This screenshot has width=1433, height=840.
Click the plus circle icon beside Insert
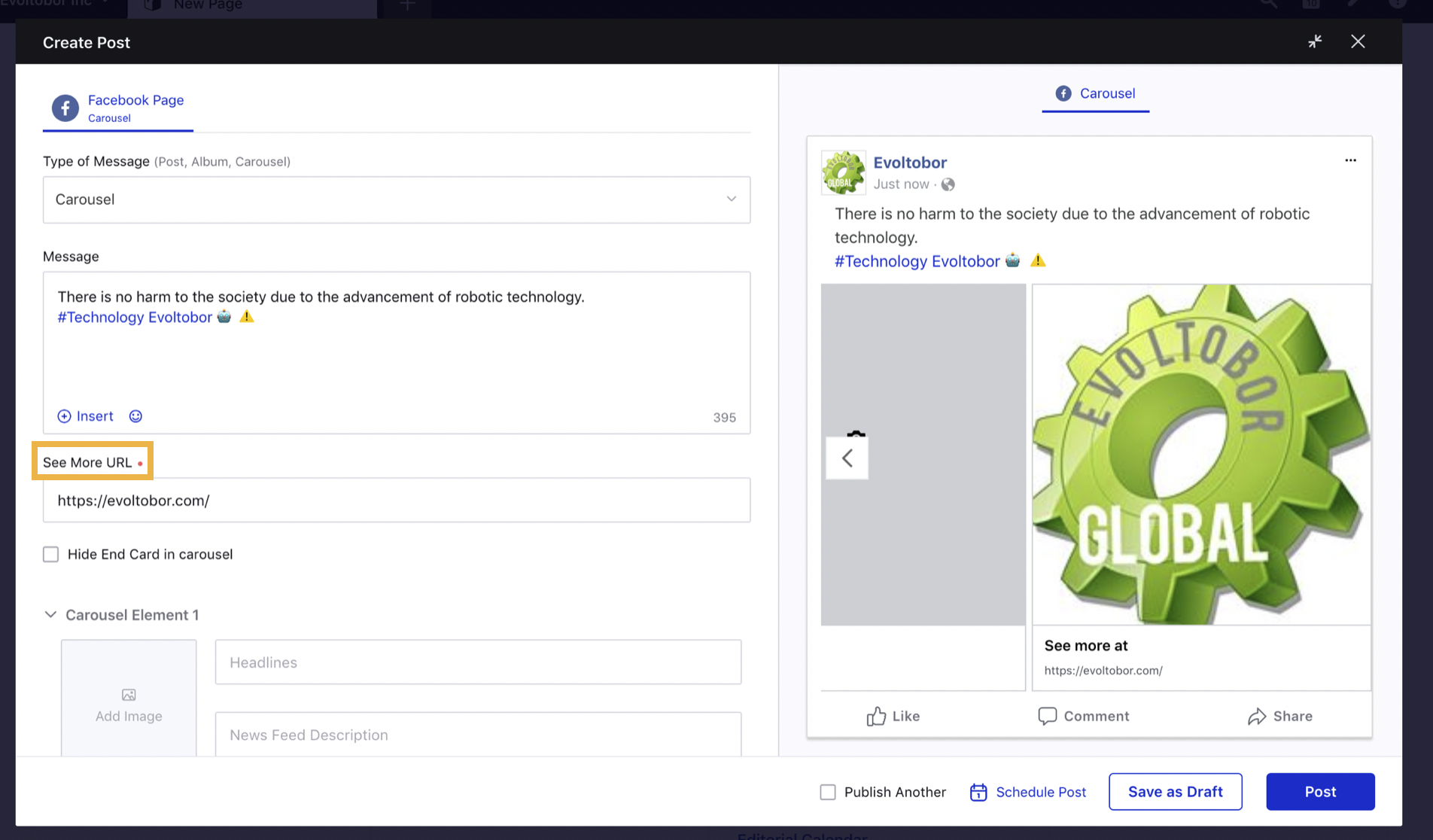(x=65, y=416)
